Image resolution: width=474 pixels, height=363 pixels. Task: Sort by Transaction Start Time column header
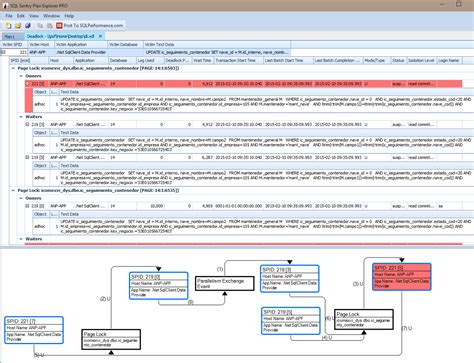point(238,60)
